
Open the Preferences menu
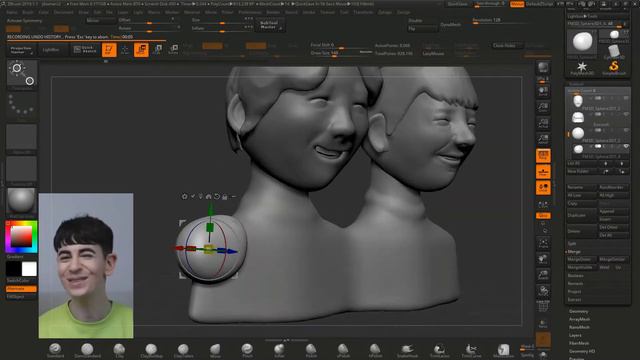tap(250, 12)
